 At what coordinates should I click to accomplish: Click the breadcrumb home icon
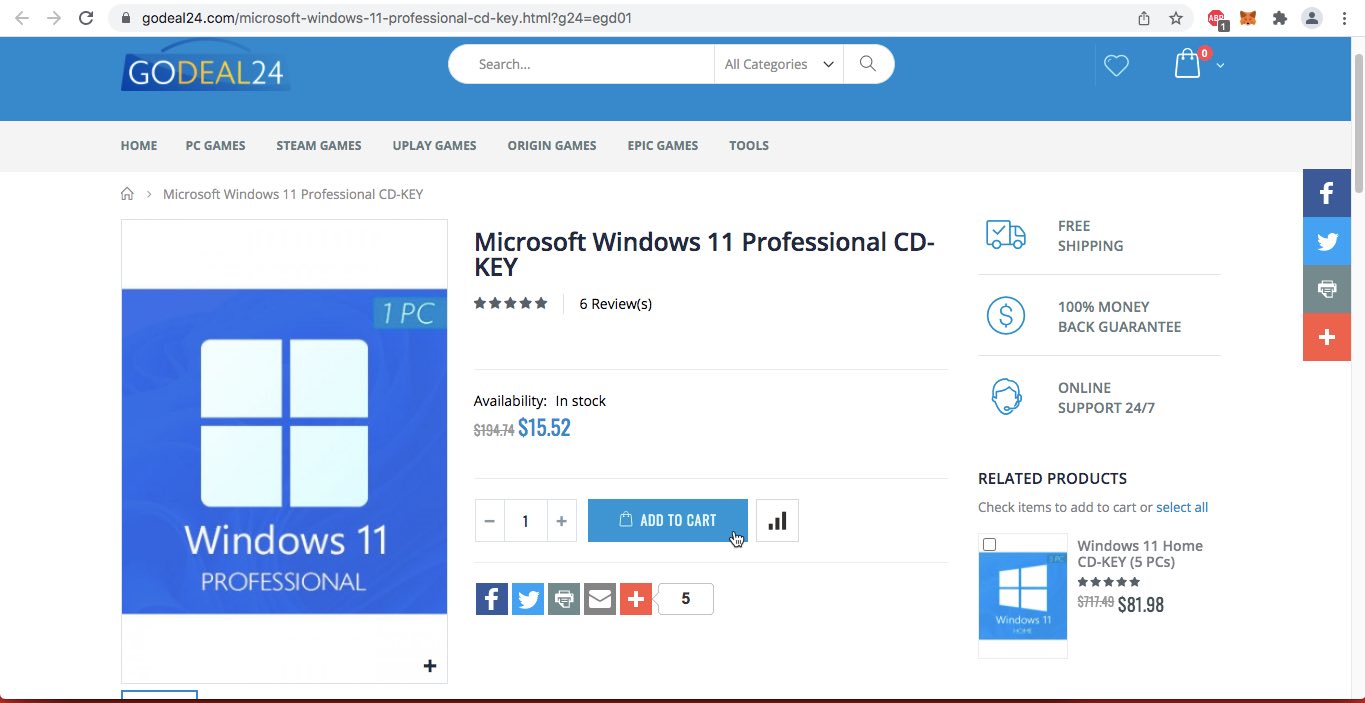[x=127, y=194]
